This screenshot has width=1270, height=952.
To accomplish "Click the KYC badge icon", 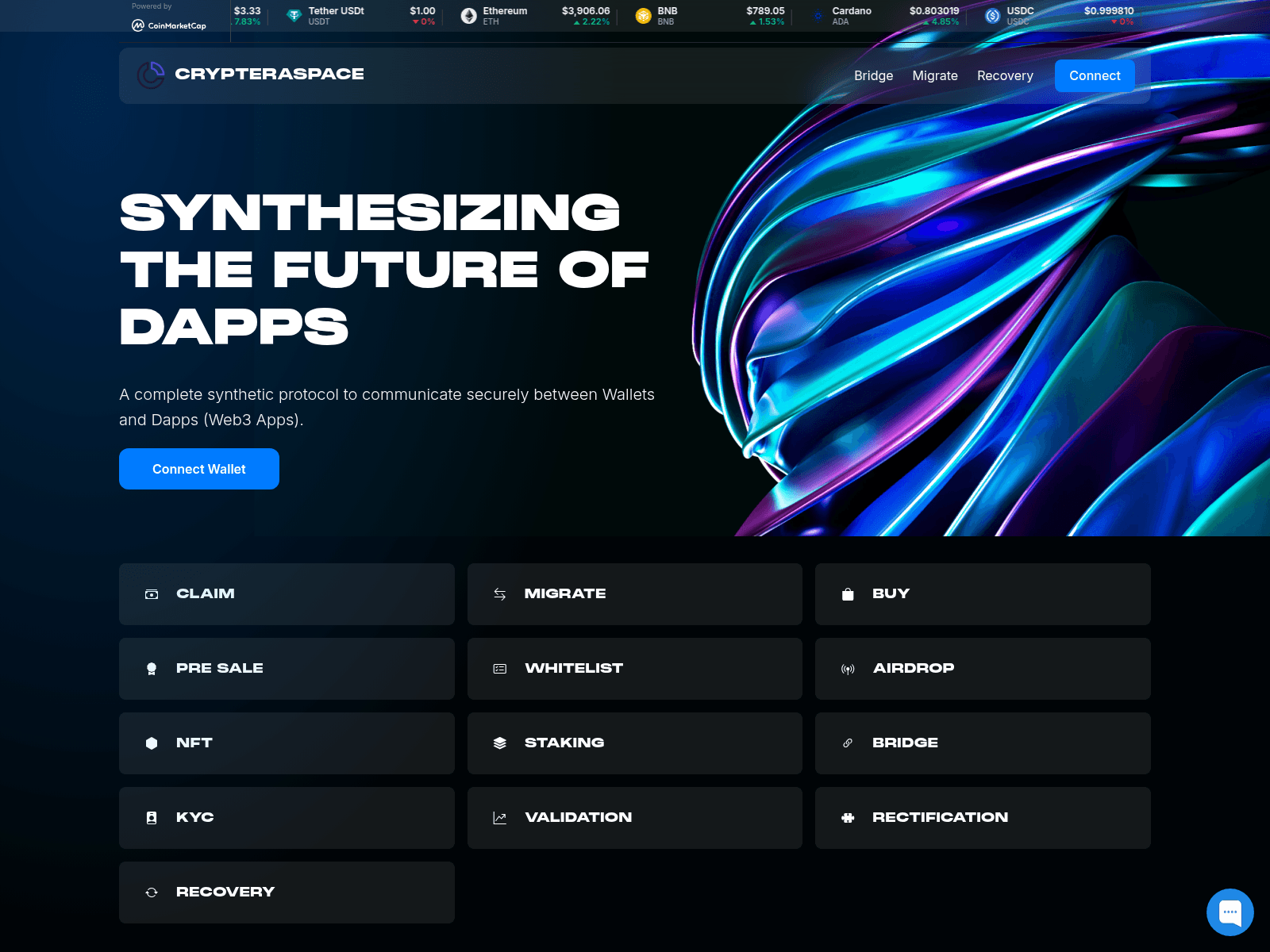I will tap(152, 818).
